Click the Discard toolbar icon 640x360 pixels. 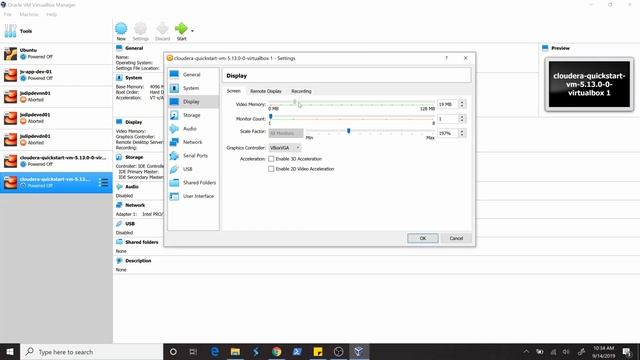[x=162, y=31]
